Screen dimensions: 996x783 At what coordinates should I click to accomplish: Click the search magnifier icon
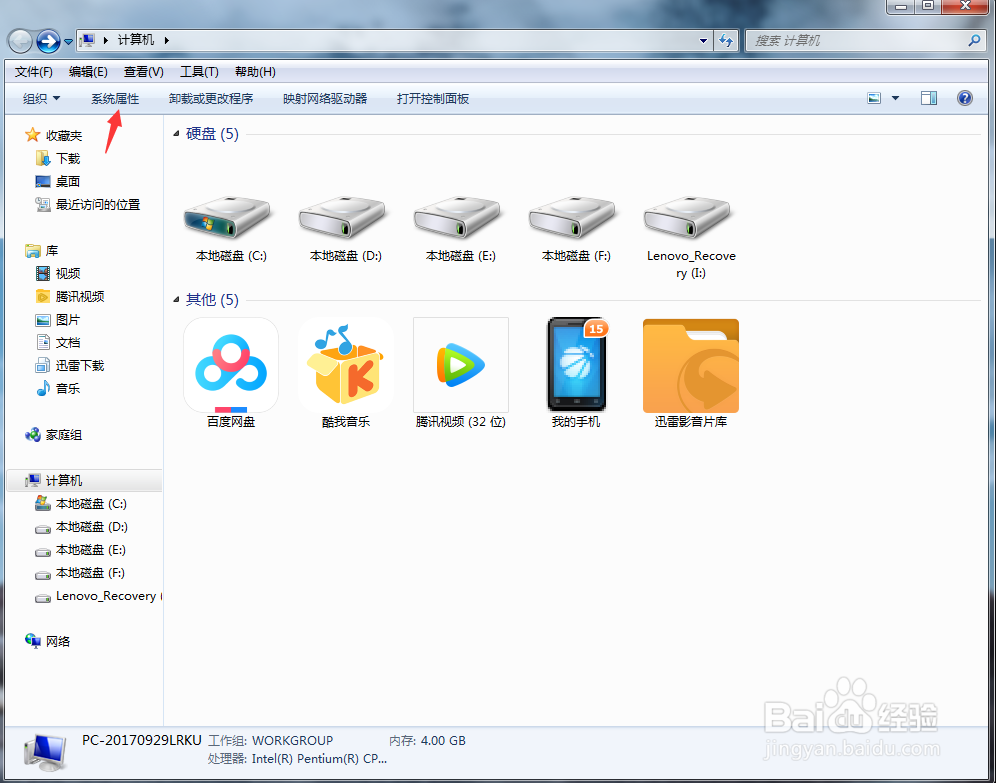point(974,41)
